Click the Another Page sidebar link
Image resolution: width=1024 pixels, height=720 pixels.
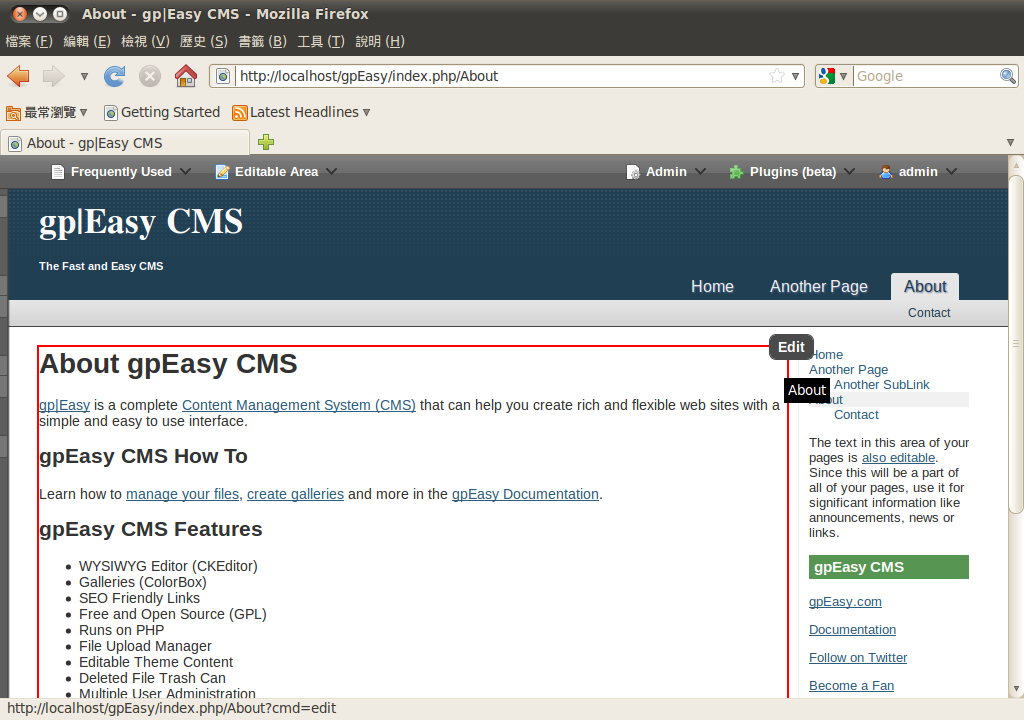pos(848,370)
